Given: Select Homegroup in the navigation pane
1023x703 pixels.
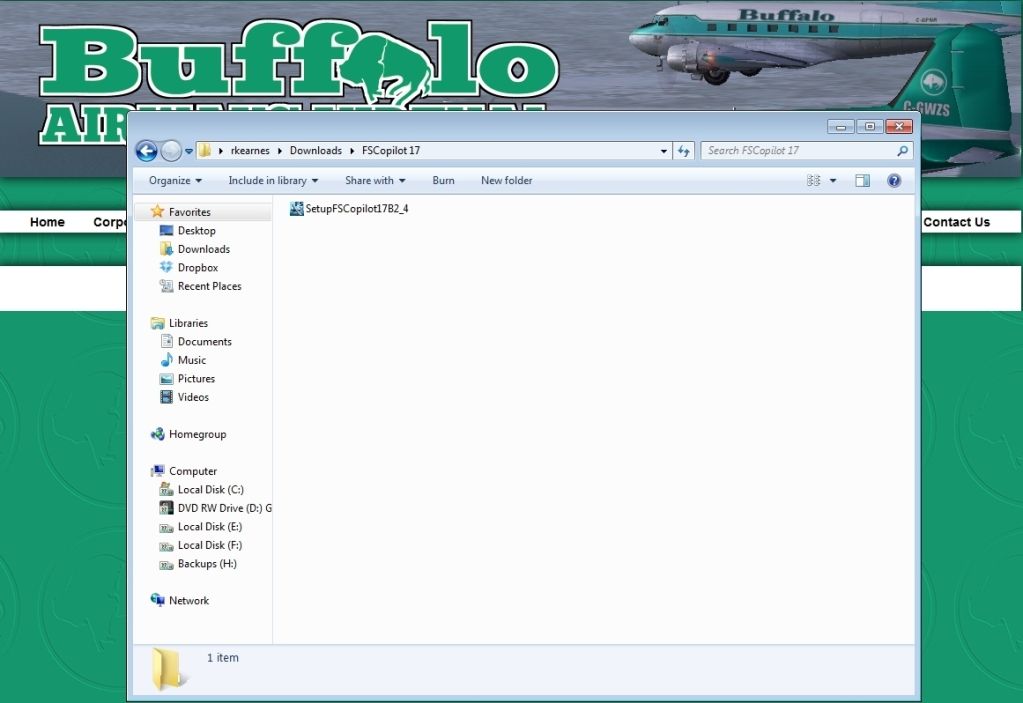Looking at the screenshot, I should (x=198, y=434).
